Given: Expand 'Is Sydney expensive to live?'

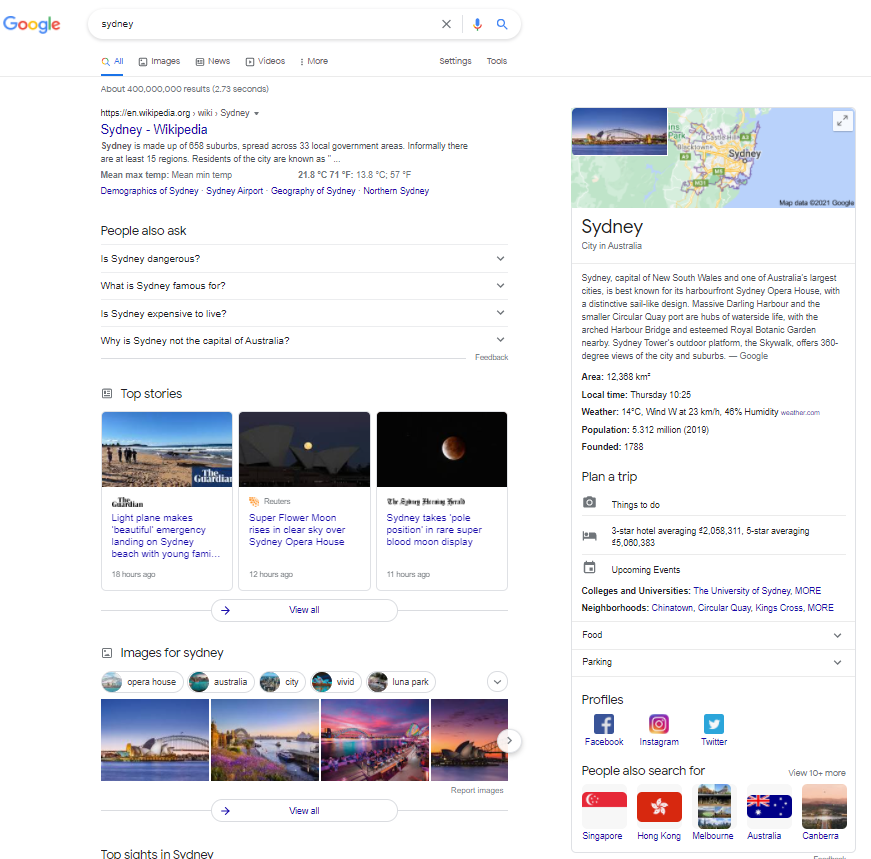Looking at the screenshot, I should click(x=304, y=313).
